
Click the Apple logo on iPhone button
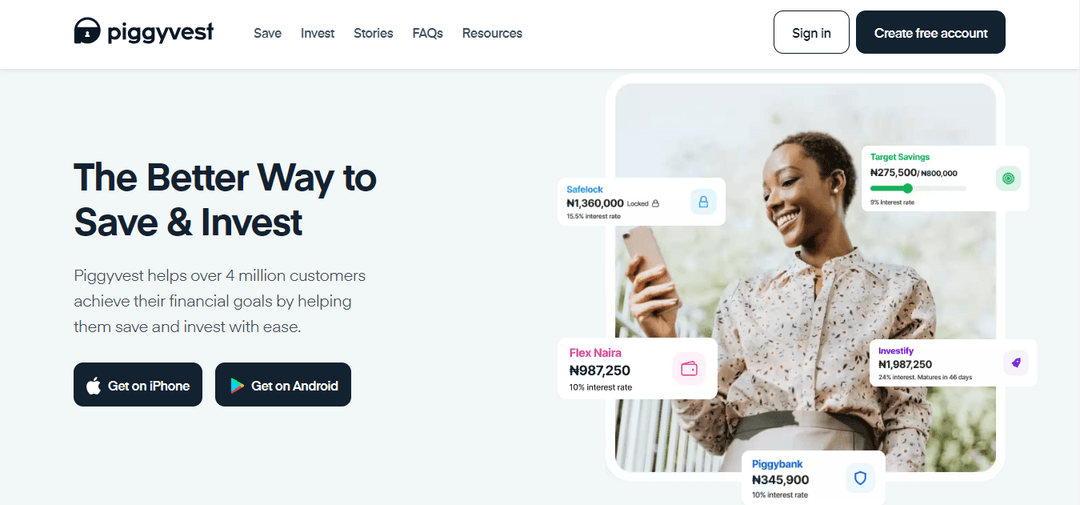[93, 386]
